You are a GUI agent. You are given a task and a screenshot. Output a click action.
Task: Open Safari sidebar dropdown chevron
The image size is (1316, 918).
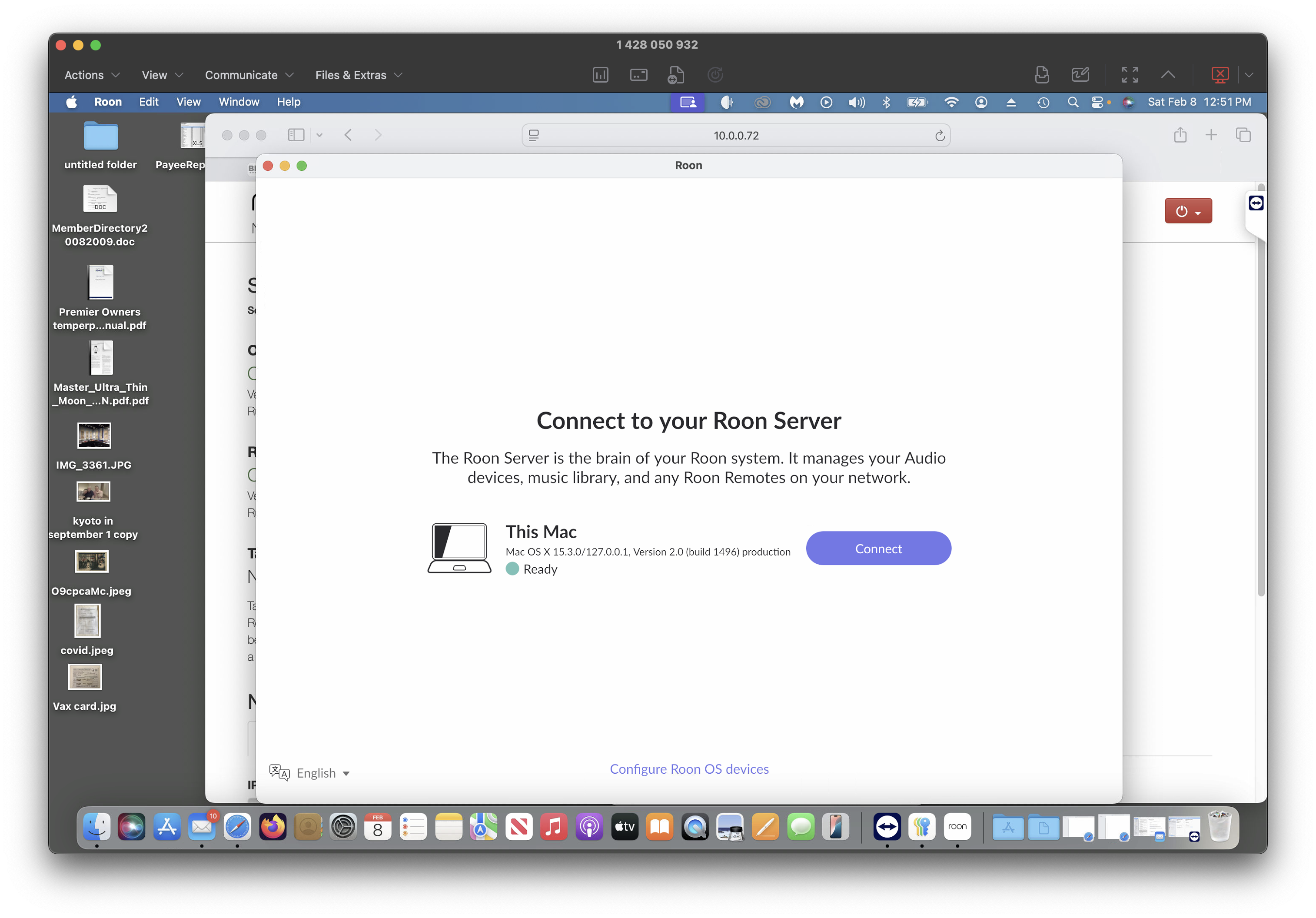[x=319, y=135]
